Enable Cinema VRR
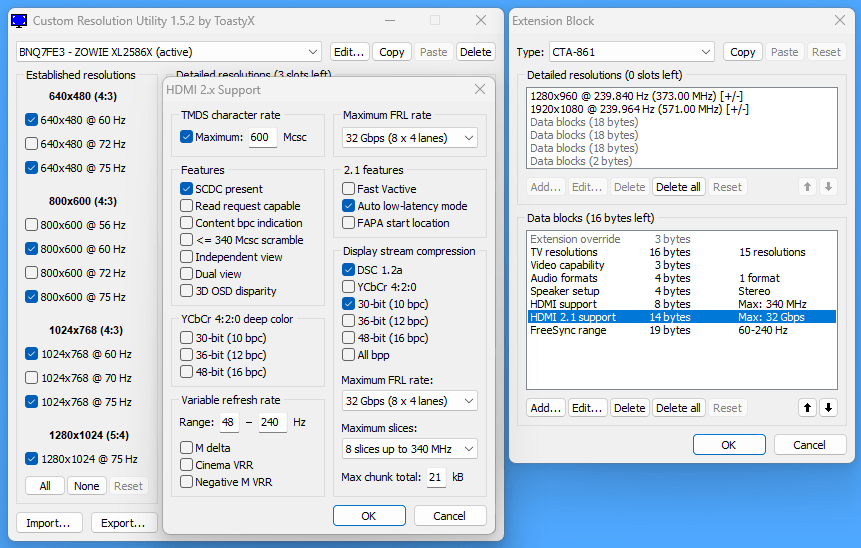 coord(187,465)
